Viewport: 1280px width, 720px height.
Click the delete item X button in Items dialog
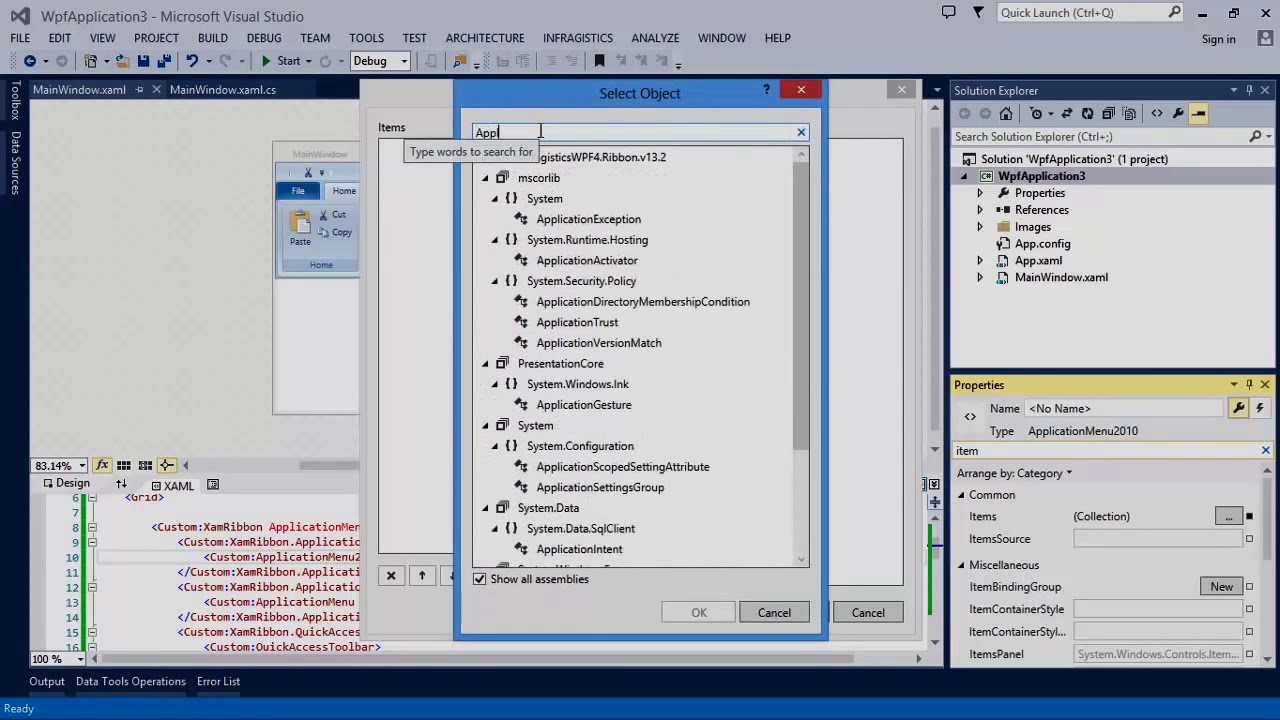point(391,575)
